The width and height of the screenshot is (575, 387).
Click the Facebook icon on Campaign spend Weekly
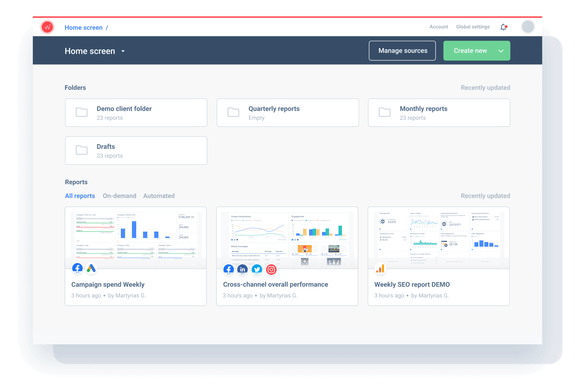77,268
